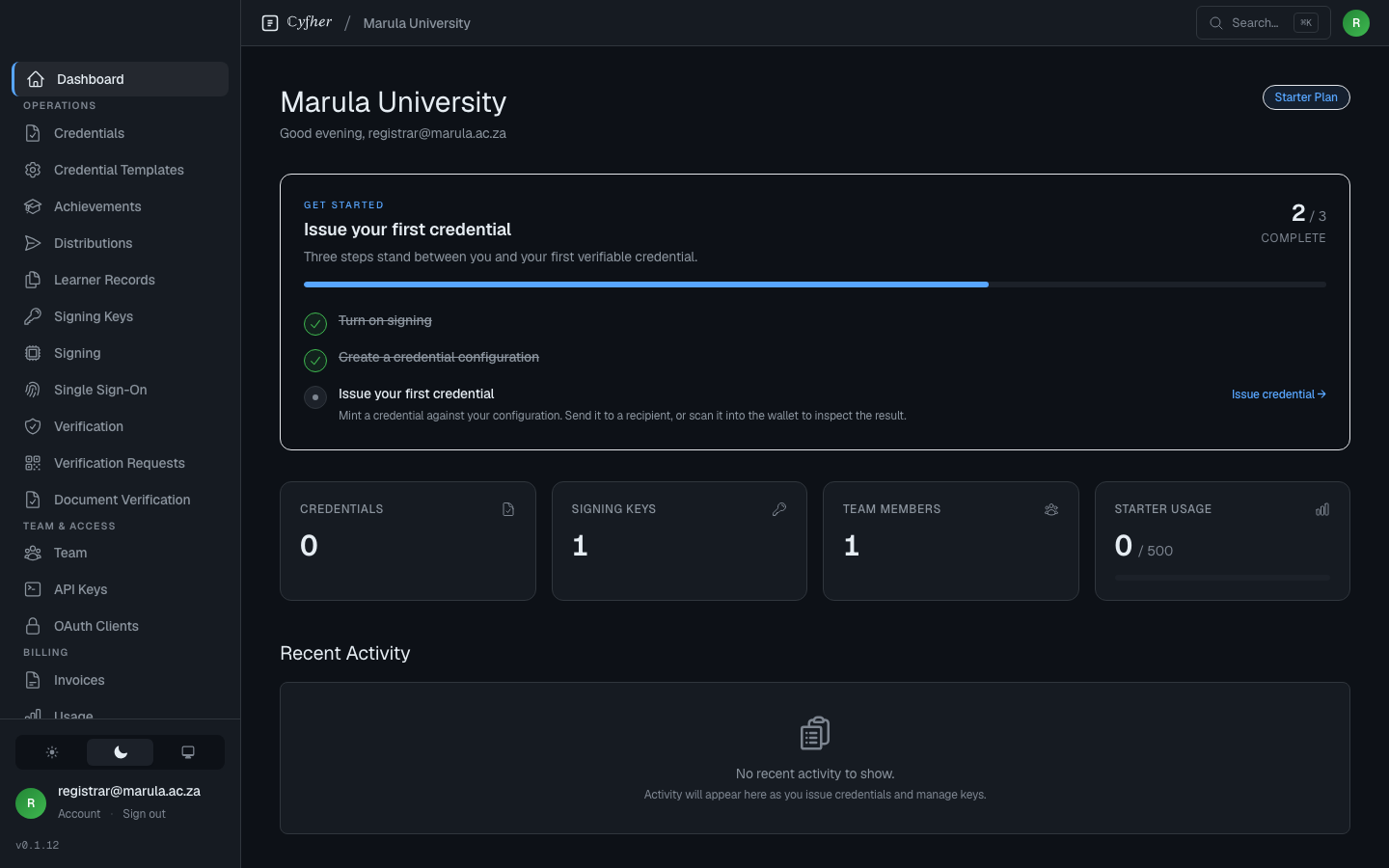This screenshot has height=868, width=1389.
Task: Click the Cyfher brand name in header
Action: point(310,22)
